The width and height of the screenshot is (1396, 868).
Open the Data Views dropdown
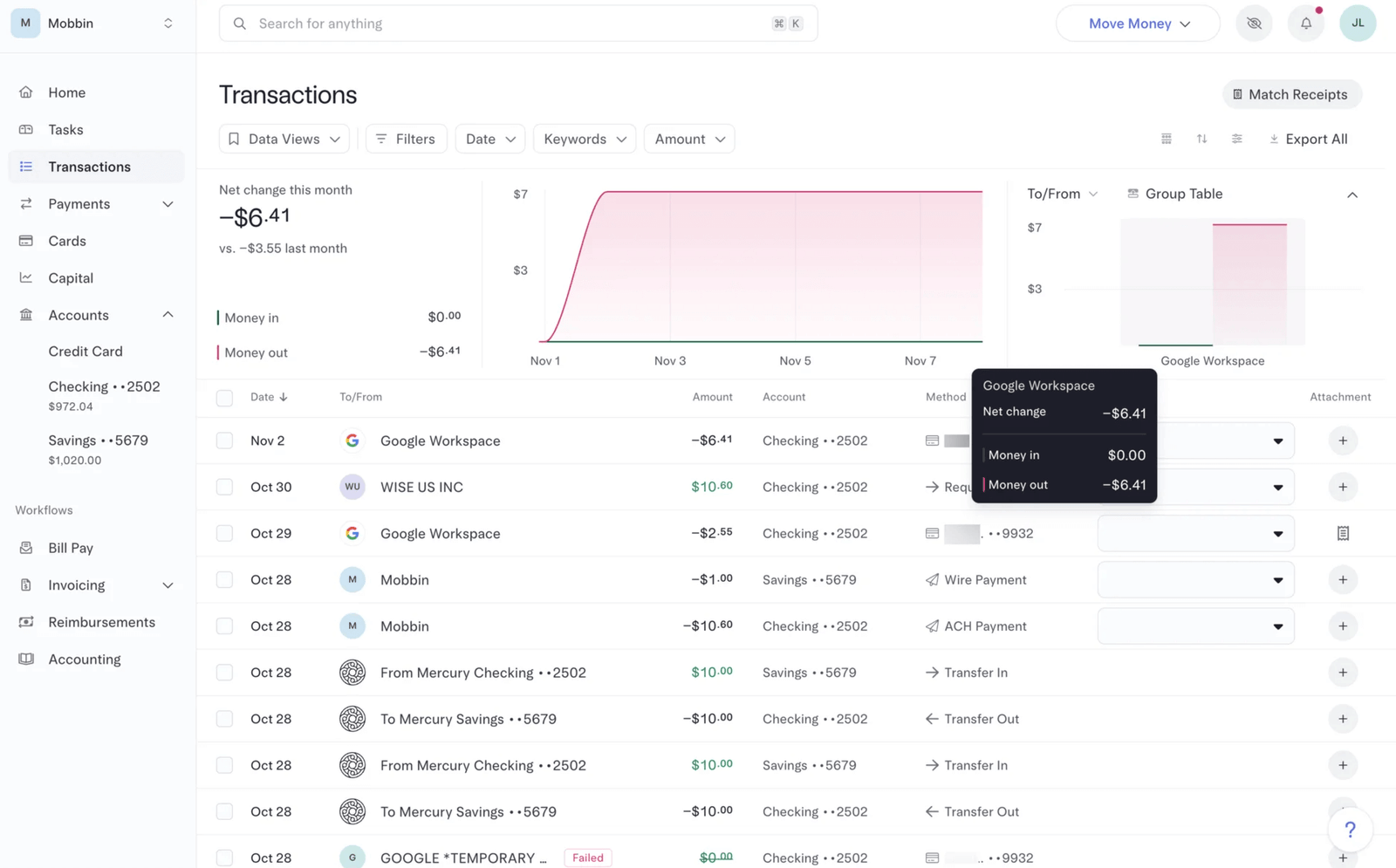[x=284, y=139]
